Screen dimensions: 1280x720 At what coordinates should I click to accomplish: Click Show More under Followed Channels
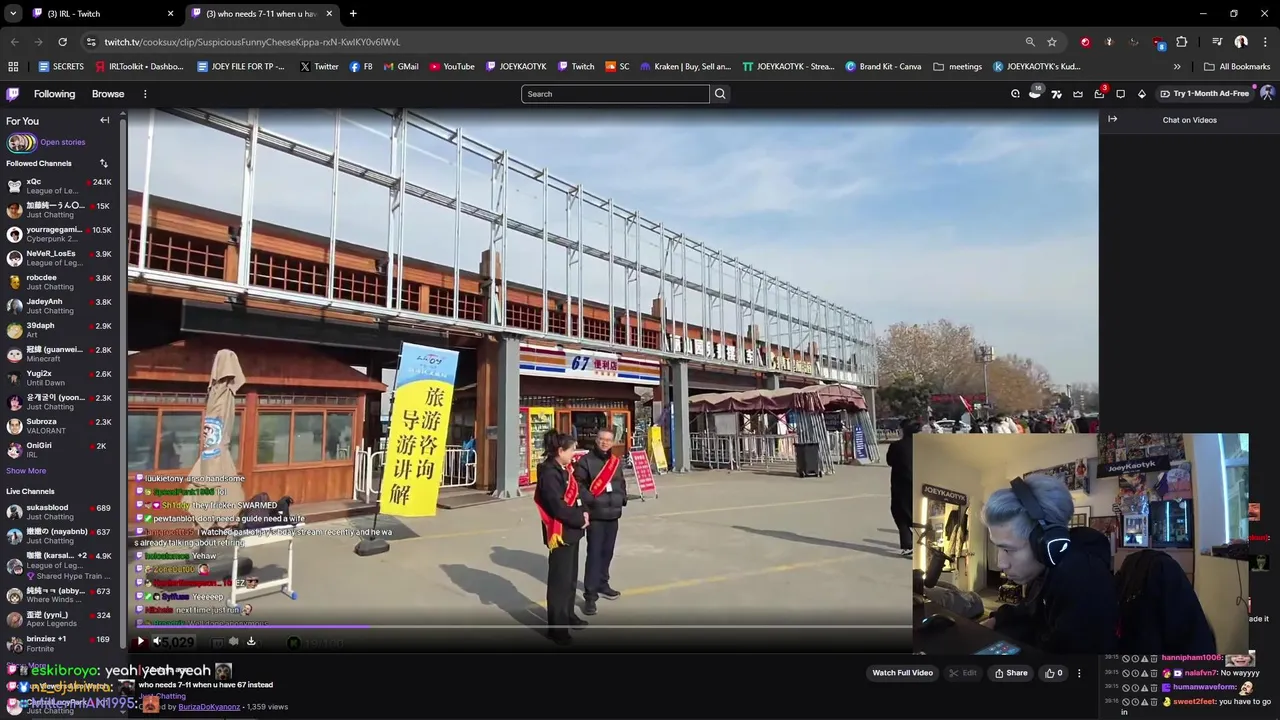(26, 471)
